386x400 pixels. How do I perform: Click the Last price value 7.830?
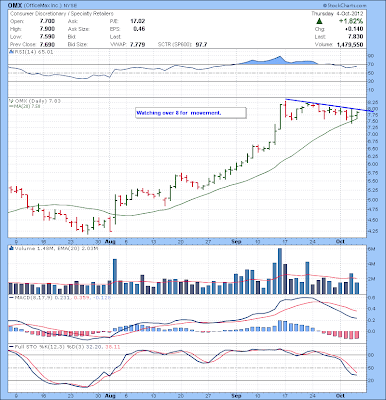tap(356, 36)
